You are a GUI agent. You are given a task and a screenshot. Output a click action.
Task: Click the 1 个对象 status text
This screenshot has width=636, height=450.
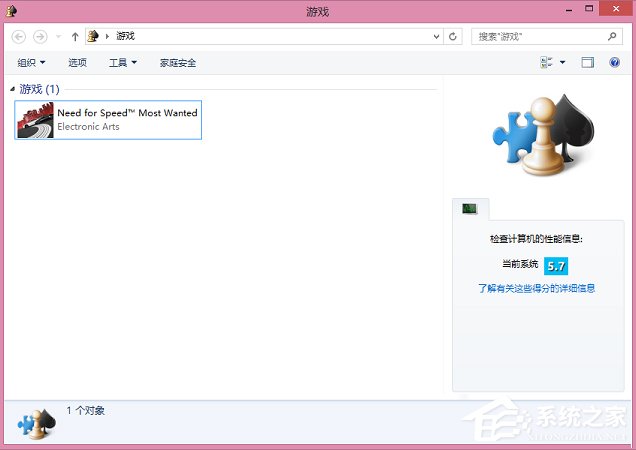tap(86, 411)
